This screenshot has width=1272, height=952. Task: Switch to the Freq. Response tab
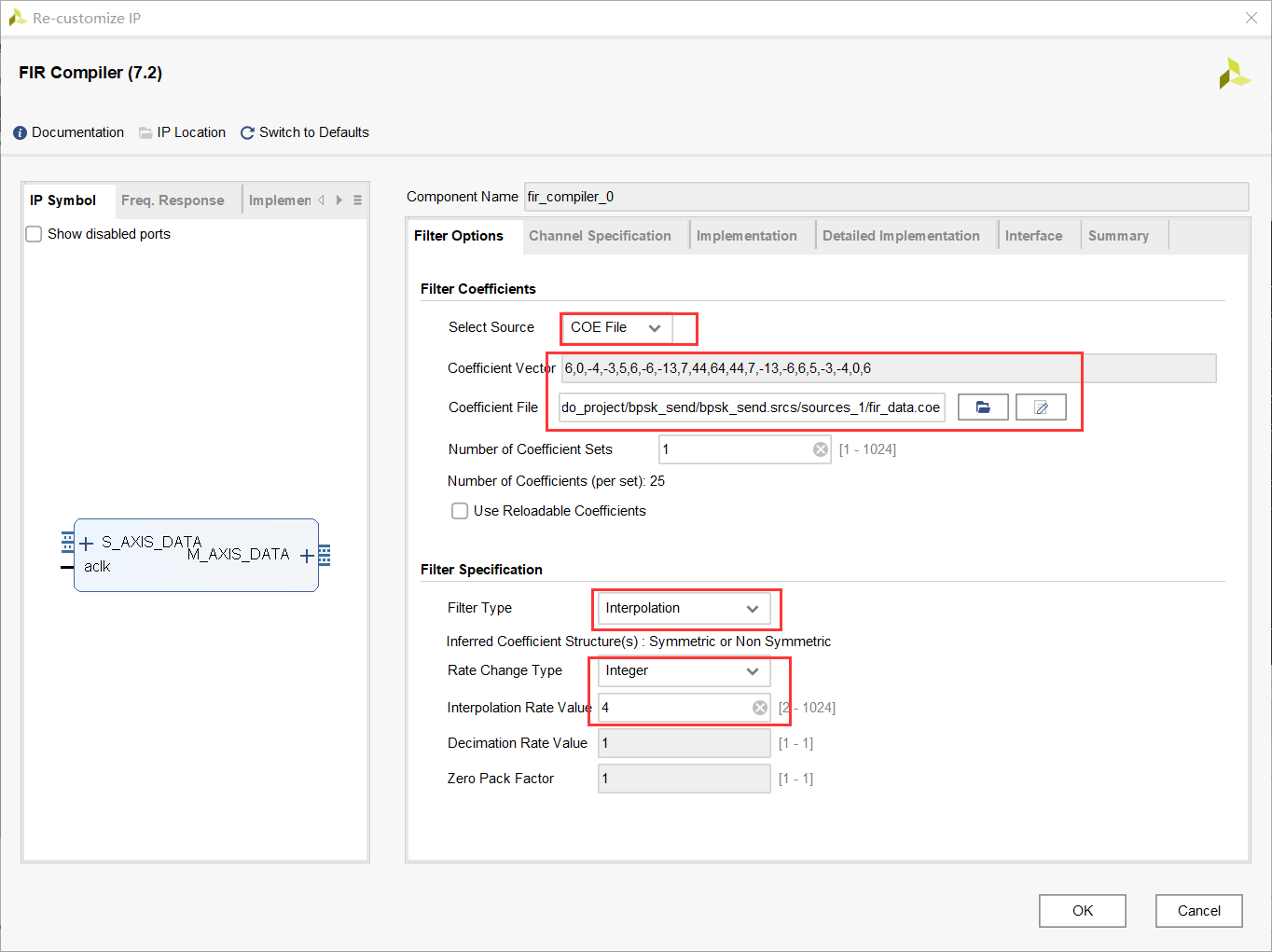[173, 200]
